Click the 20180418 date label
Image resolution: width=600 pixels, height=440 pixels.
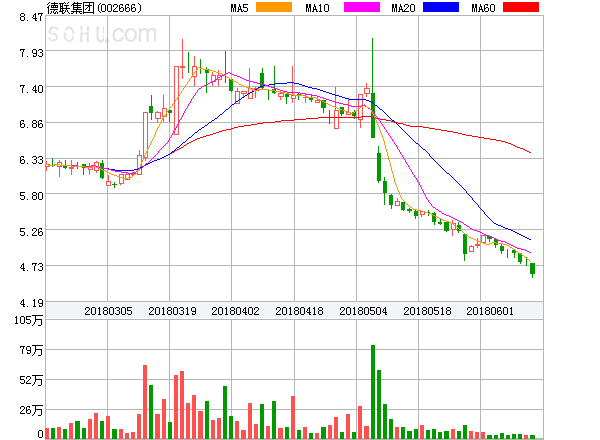[x=299, y=311]
